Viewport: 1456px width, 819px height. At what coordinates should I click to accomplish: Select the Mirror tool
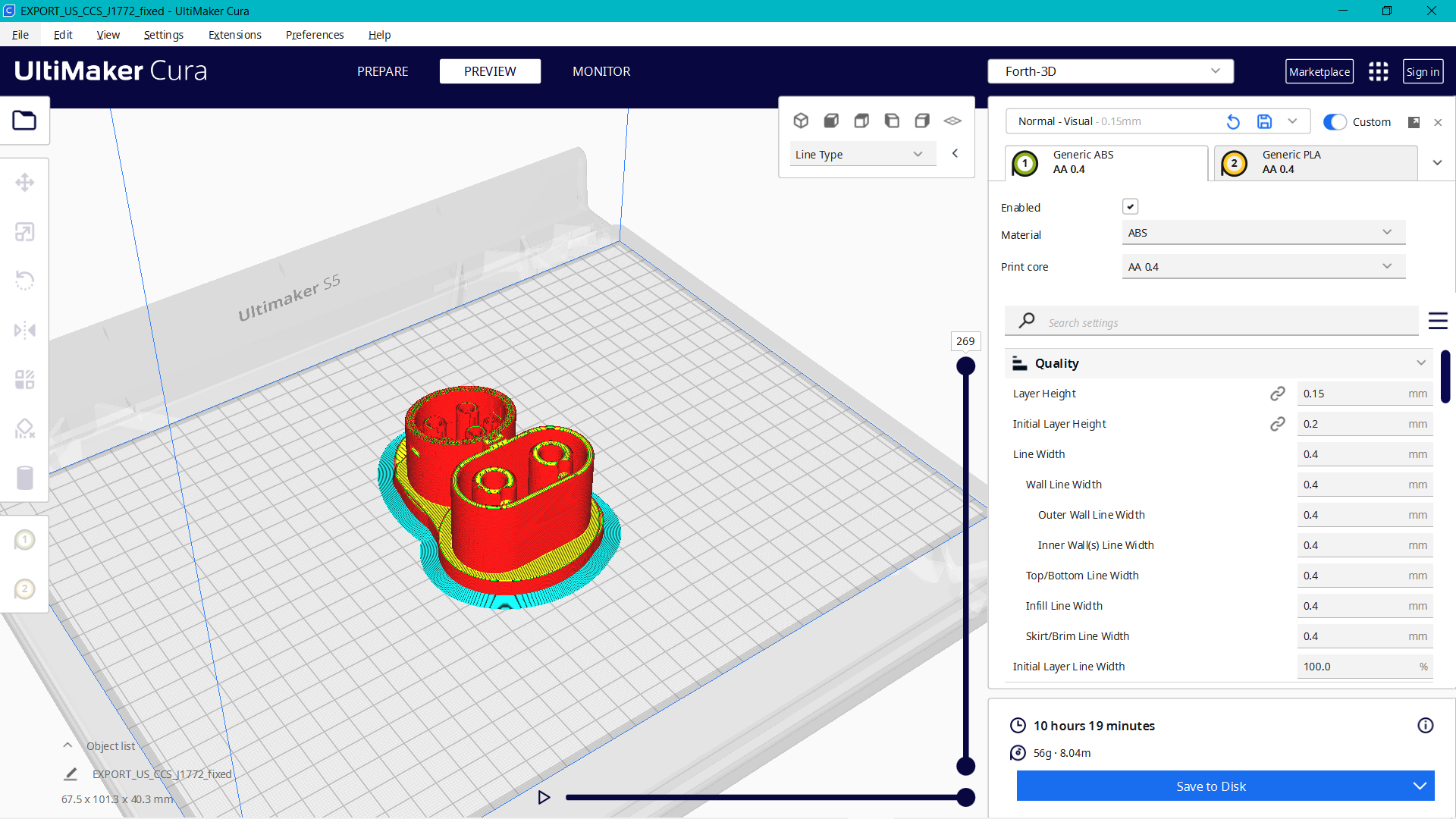click(26, 330)
